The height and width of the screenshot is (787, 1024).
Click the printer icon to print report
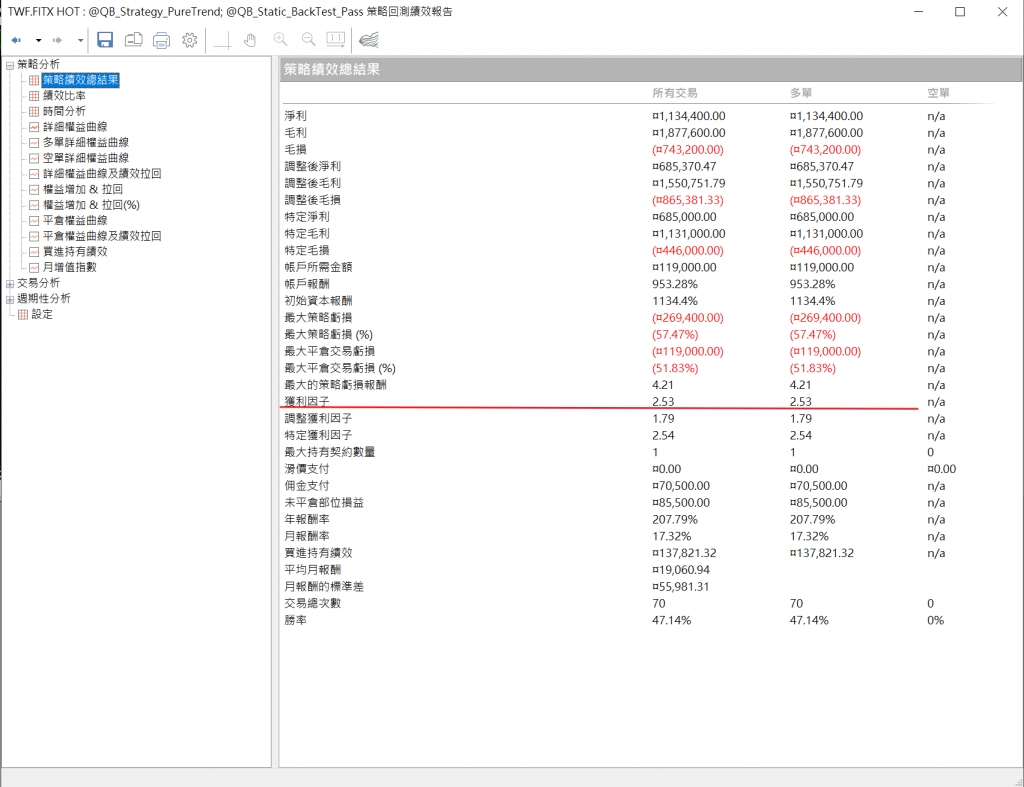point(162,40)
